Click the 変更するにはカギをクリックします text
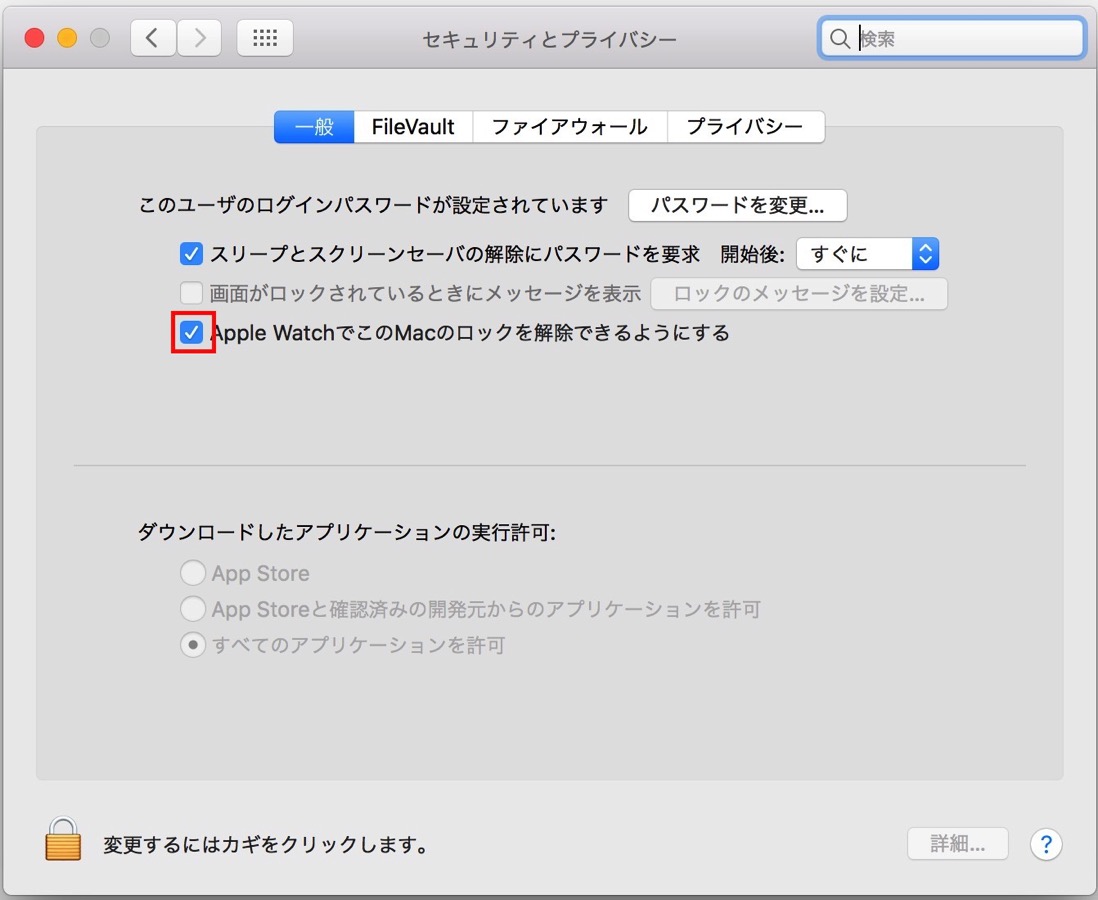Viewport: 1098px width, 900px height. pyautogui.click(x=266, y=845)
